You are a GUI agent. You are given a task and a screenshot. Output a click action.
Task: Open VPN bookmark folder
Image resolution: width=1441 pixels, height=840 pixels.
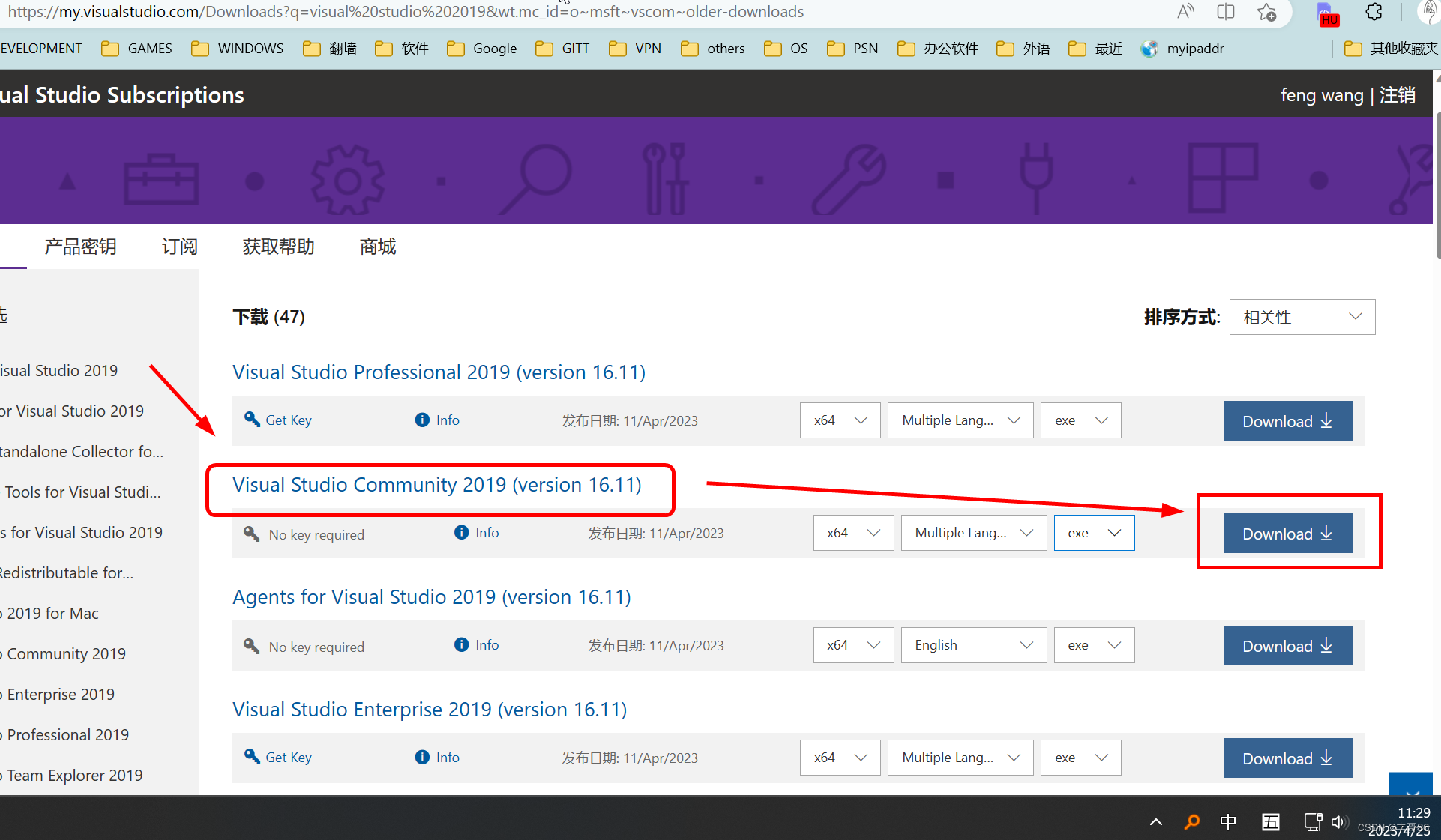(x=635, y=49)
